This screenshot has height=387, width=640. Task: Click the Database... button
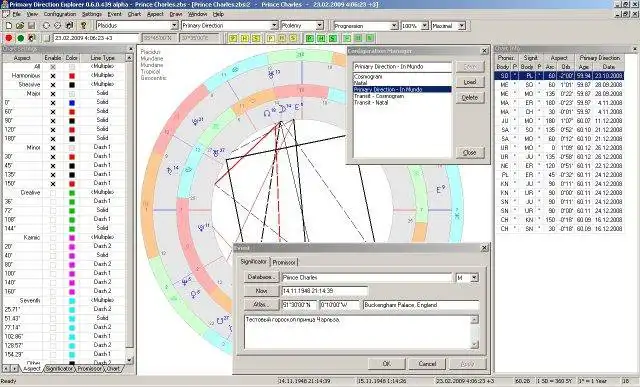coord(261,277)
